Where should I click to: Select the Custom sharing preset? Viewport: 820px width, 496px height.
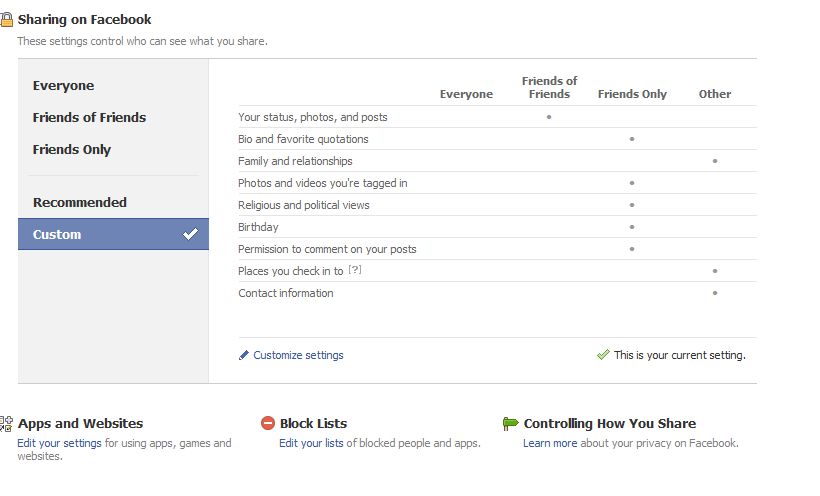pos(113,234)
